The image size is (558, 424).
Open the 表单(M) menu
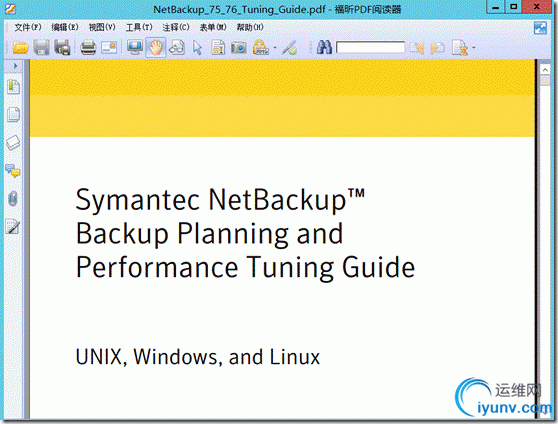point(213,27)
